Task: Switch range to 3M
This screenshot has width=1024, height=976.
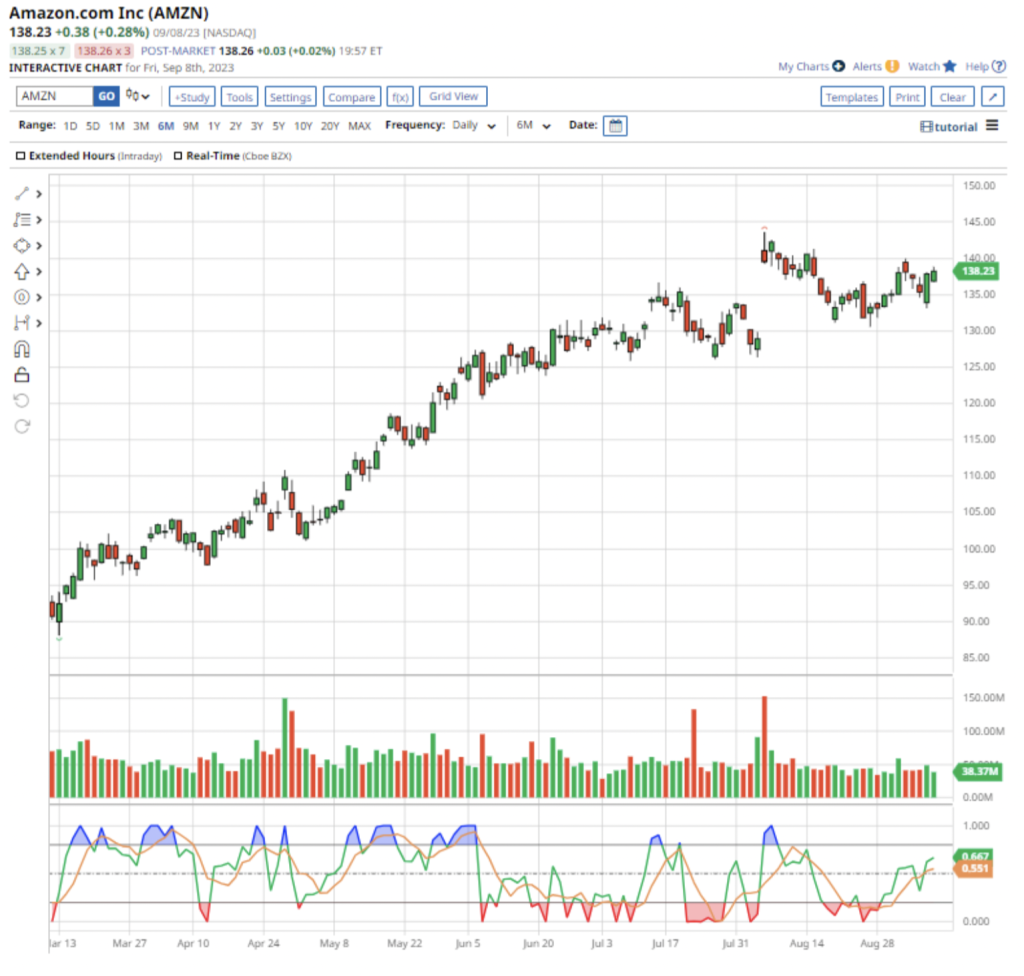Action: 141,126
